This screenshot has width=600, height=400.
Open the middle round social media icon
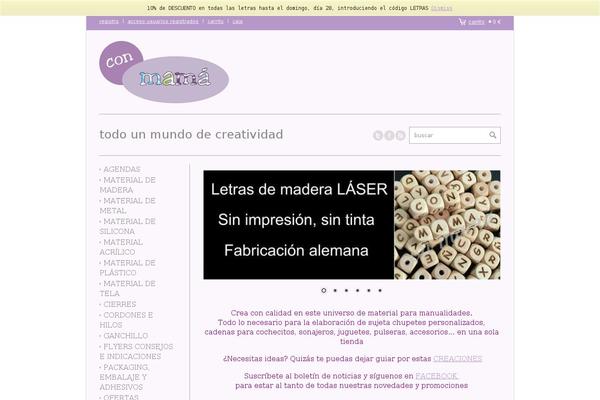389,136
